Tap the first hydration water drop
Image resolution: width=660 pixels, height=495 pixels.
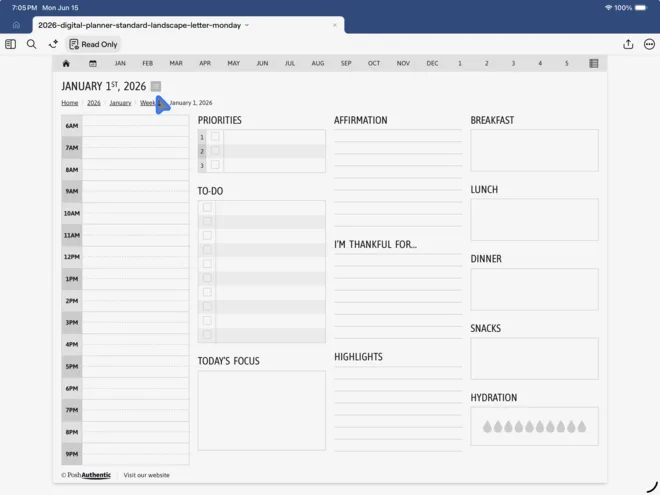click(x=487, y=427)
